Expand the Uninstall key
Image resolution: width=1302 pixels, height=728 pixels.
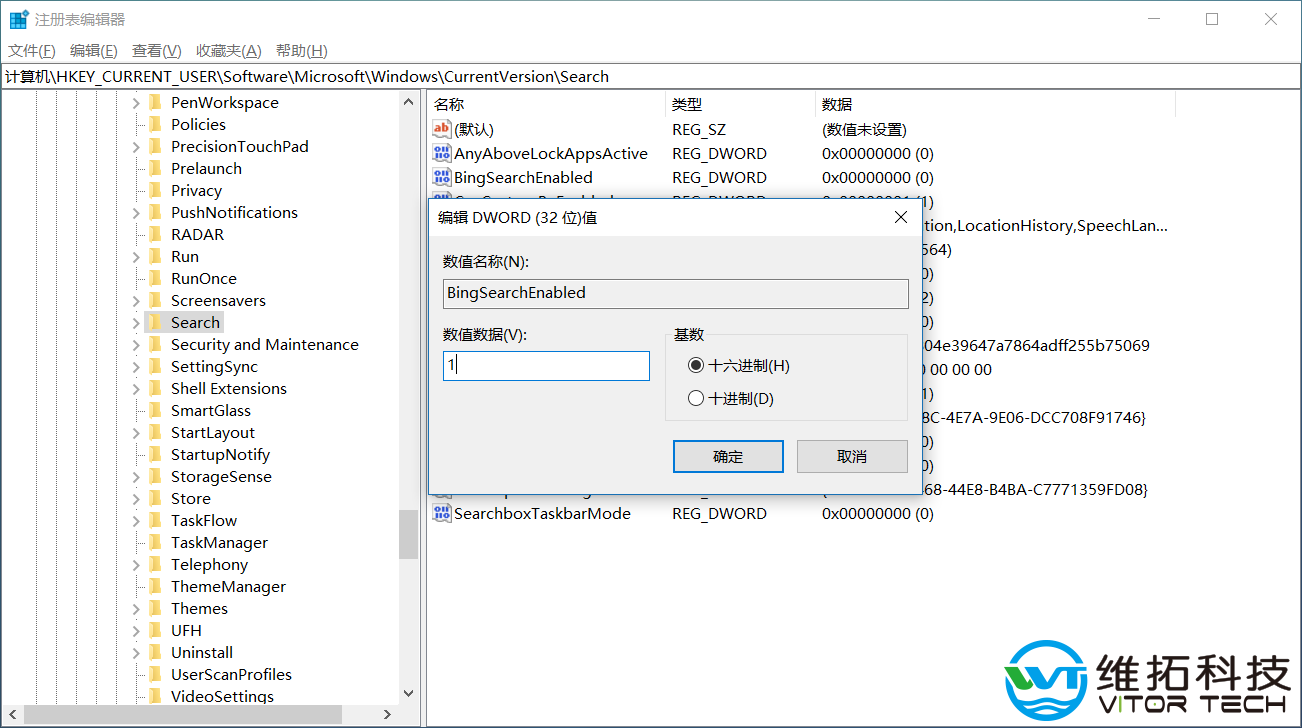click(136, 652)
